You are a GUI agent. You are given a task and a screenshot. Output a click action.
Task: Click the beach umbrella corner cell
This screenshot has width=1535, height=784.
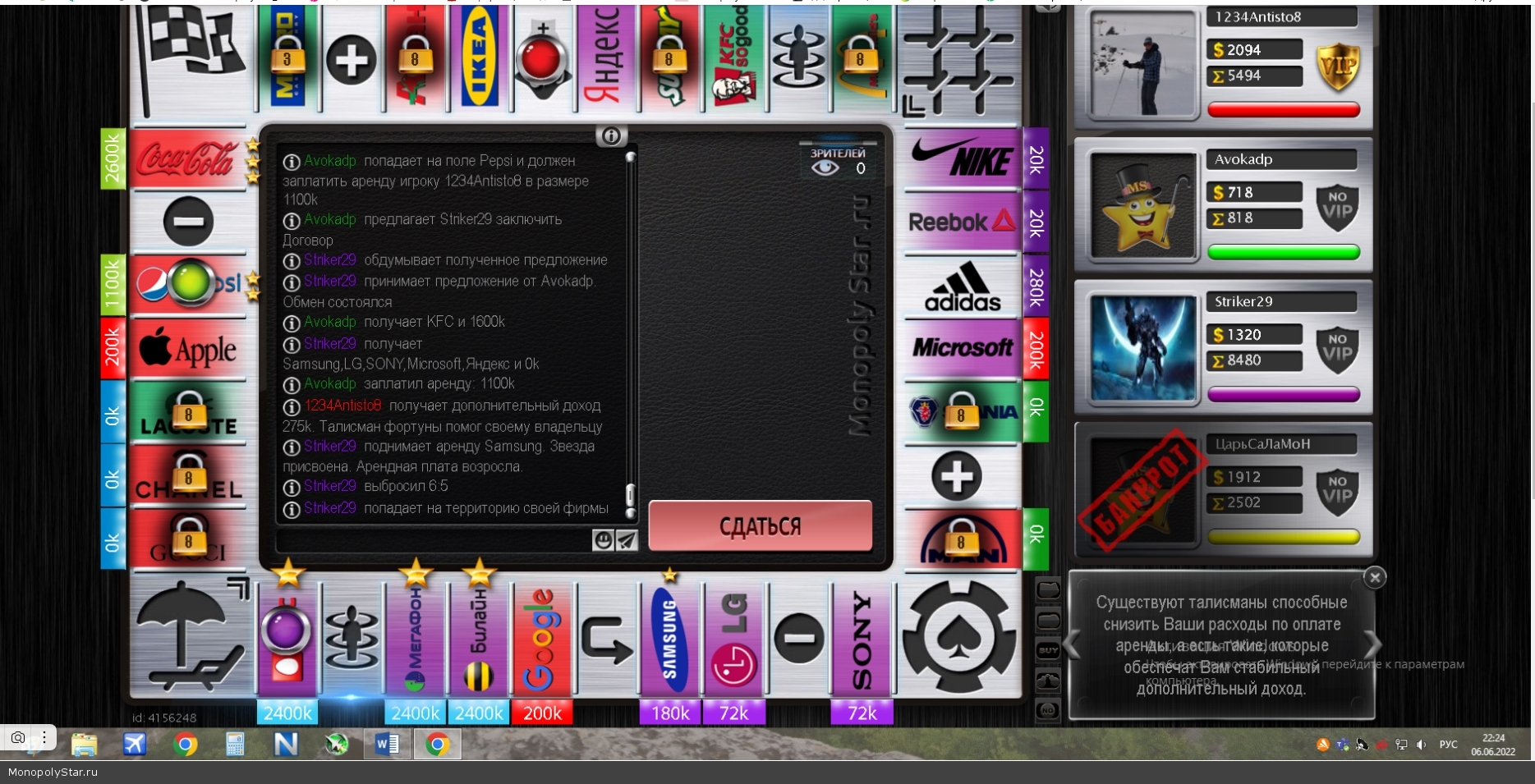click(x=191, y=638)
